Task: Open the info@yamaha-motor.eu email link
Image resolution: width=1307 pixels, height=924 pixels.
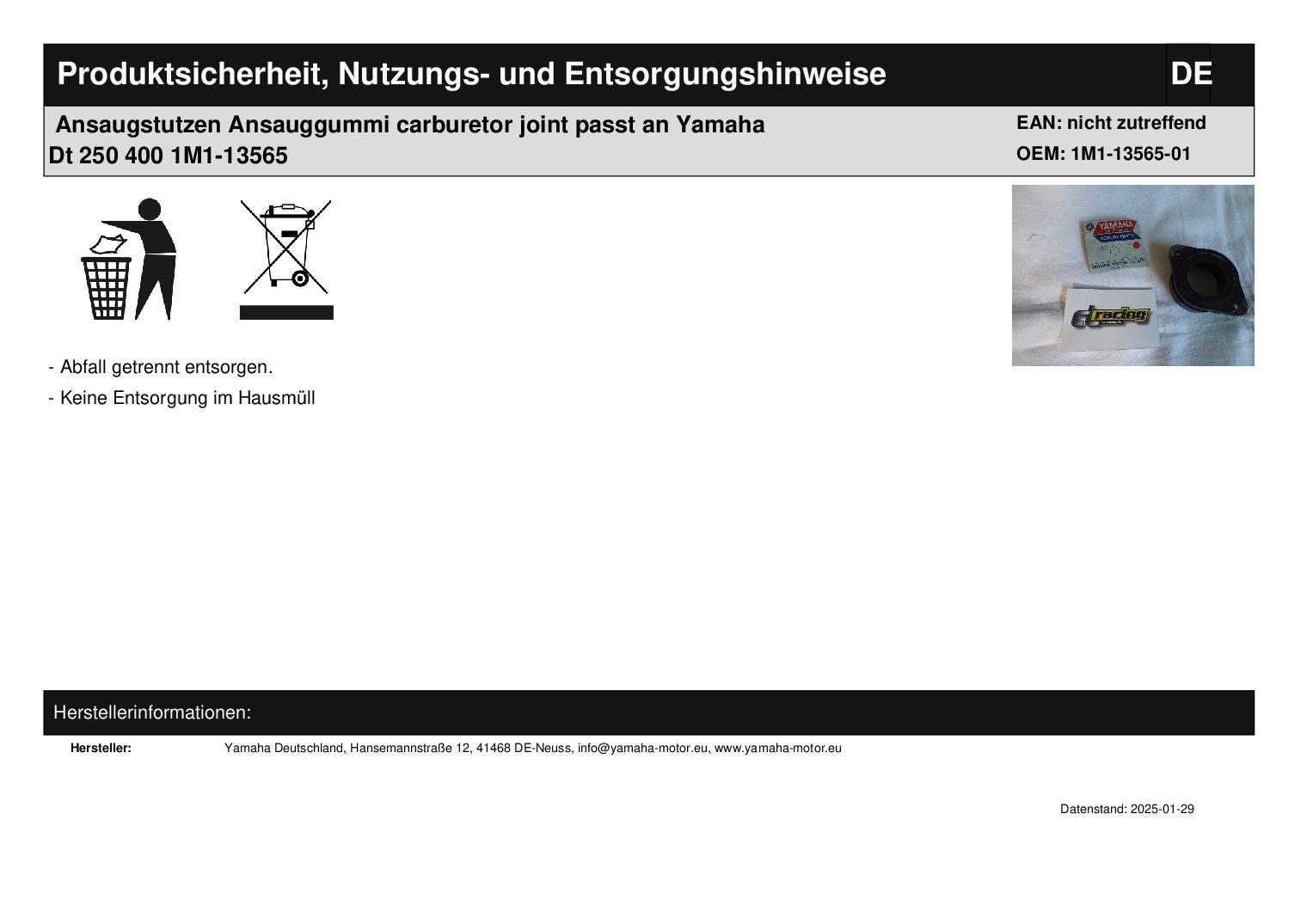Action: (642, 748)
